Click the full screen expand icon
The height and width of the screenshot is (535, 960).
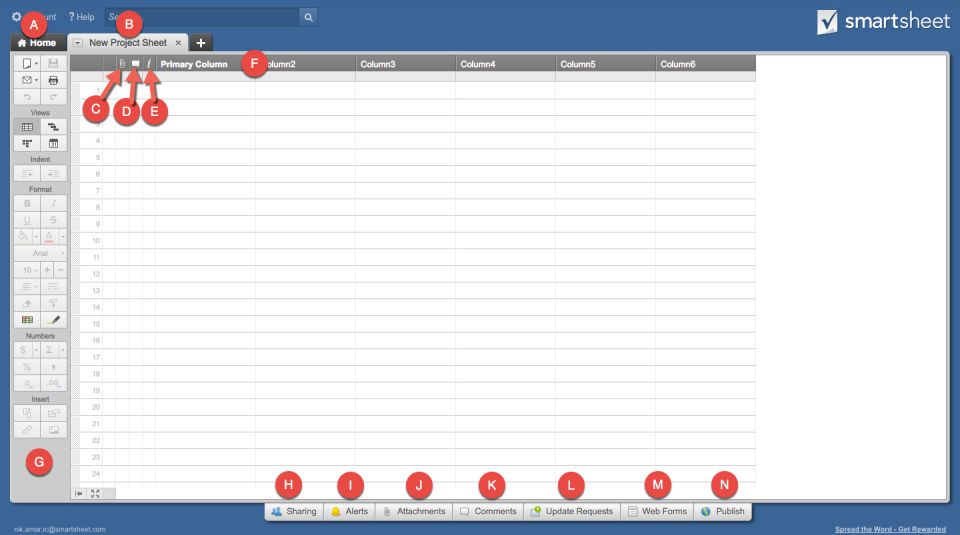[96, 493]
